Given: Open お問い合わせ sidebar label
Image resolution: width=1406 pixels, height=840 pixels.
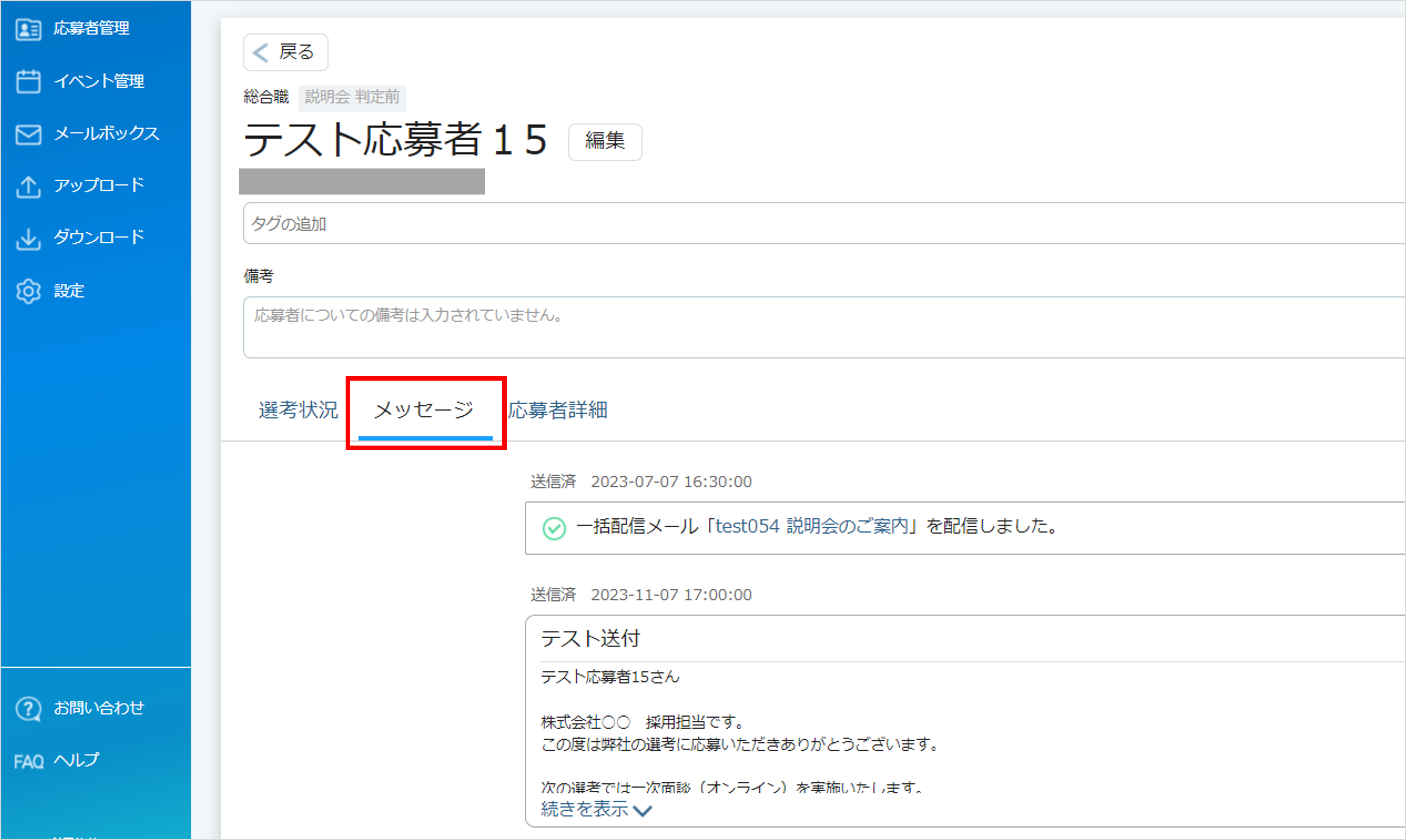Looking at the screenshot, I should pos(99,708).
